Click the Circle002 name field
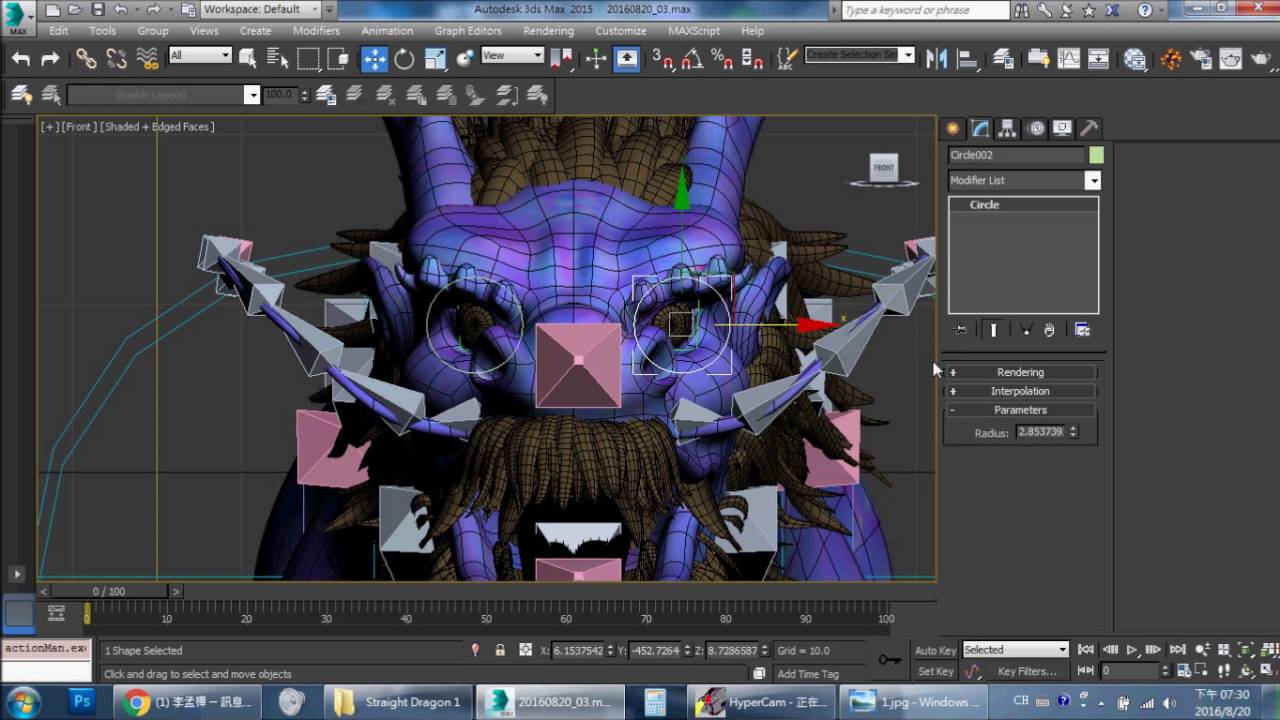This screenshot has width=1280, height=720. tap(1016, 155)
